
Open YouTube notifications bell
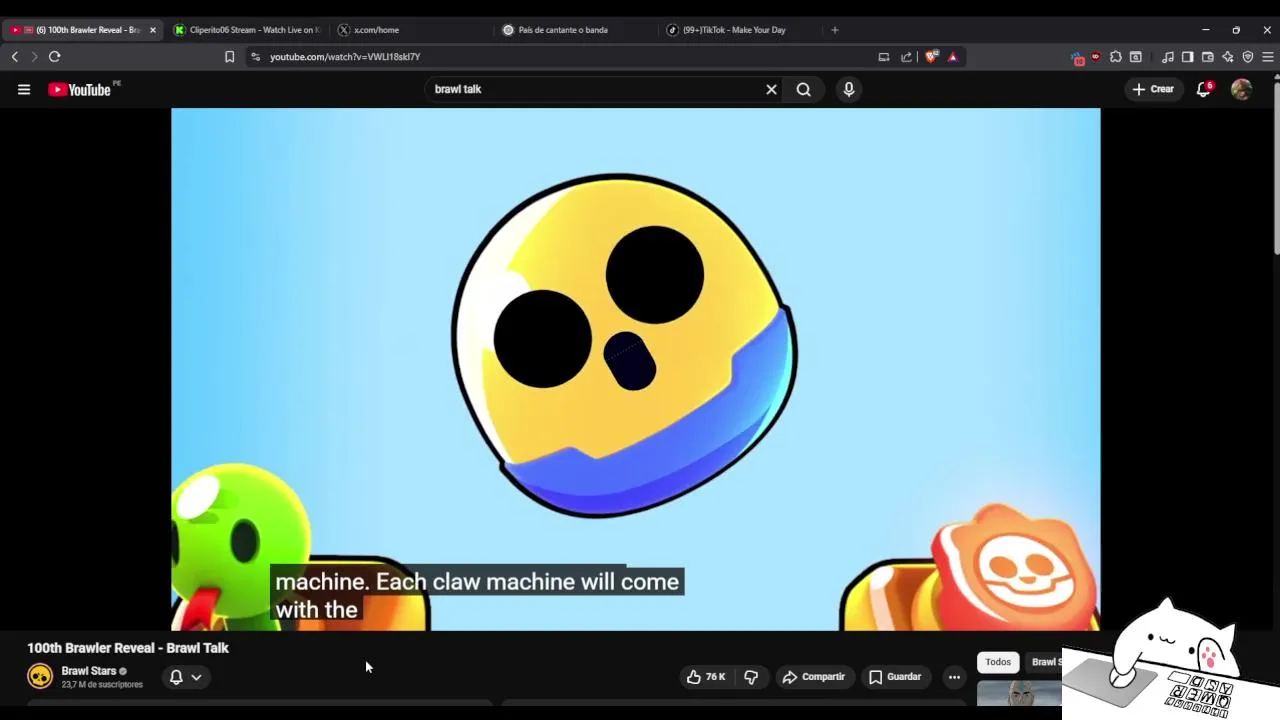1204,89
